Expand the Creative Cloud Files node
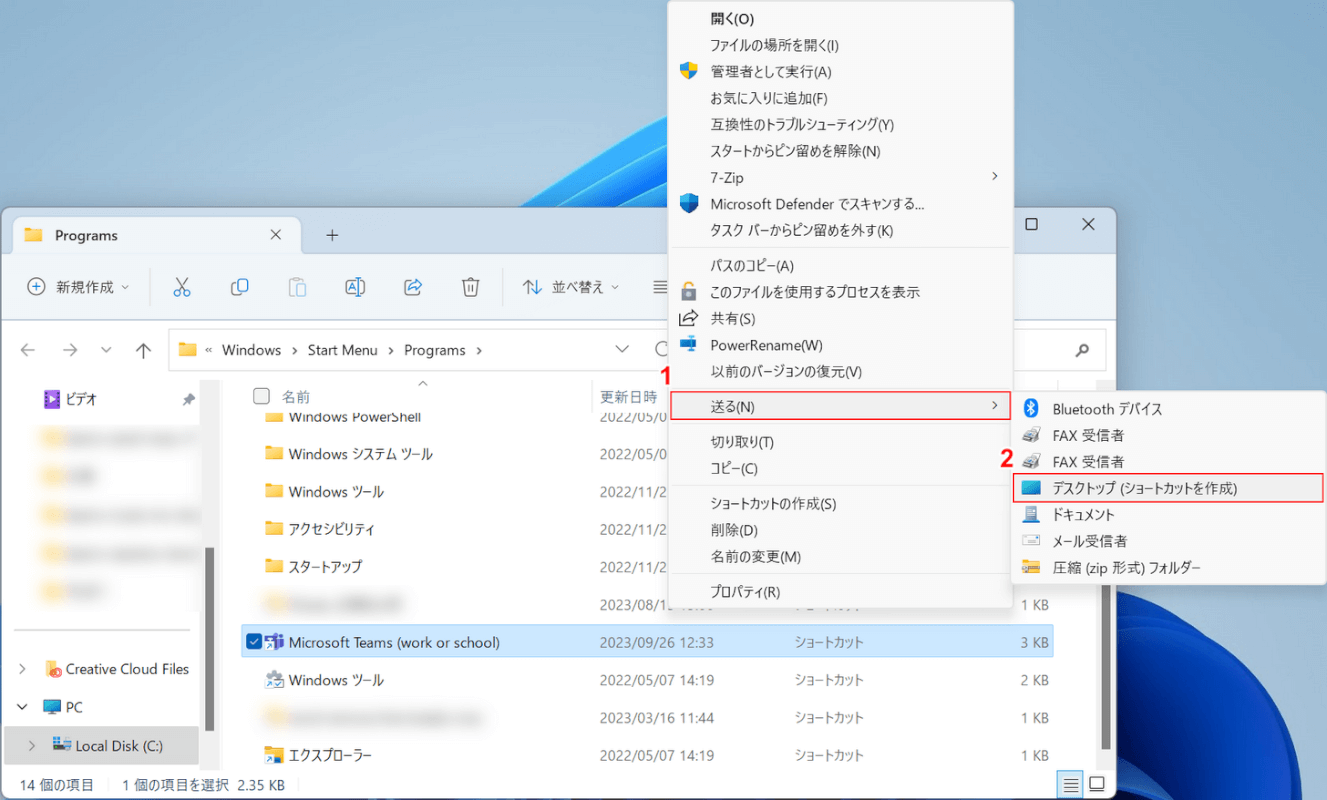The image size is (1327, 800). tap(24, 669)
